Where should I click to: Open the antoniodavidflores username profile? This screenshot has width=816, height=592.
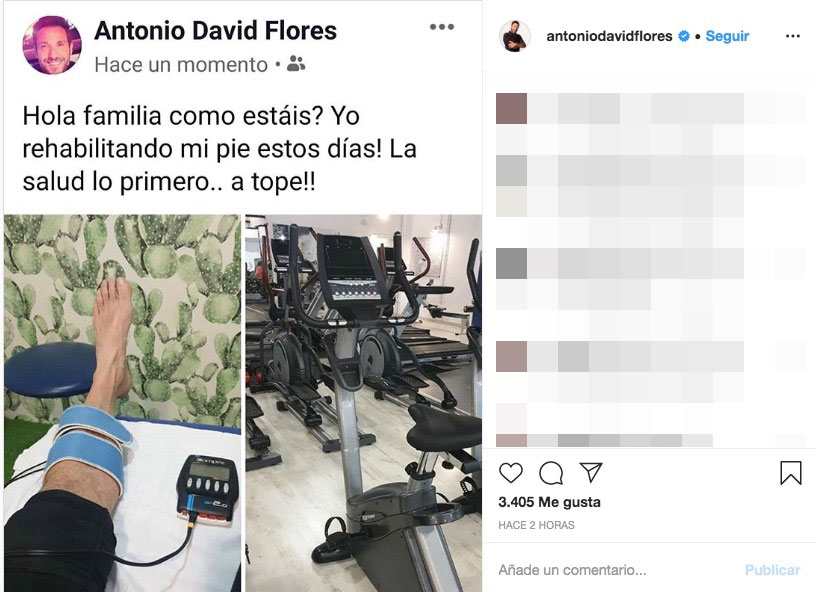609,36
